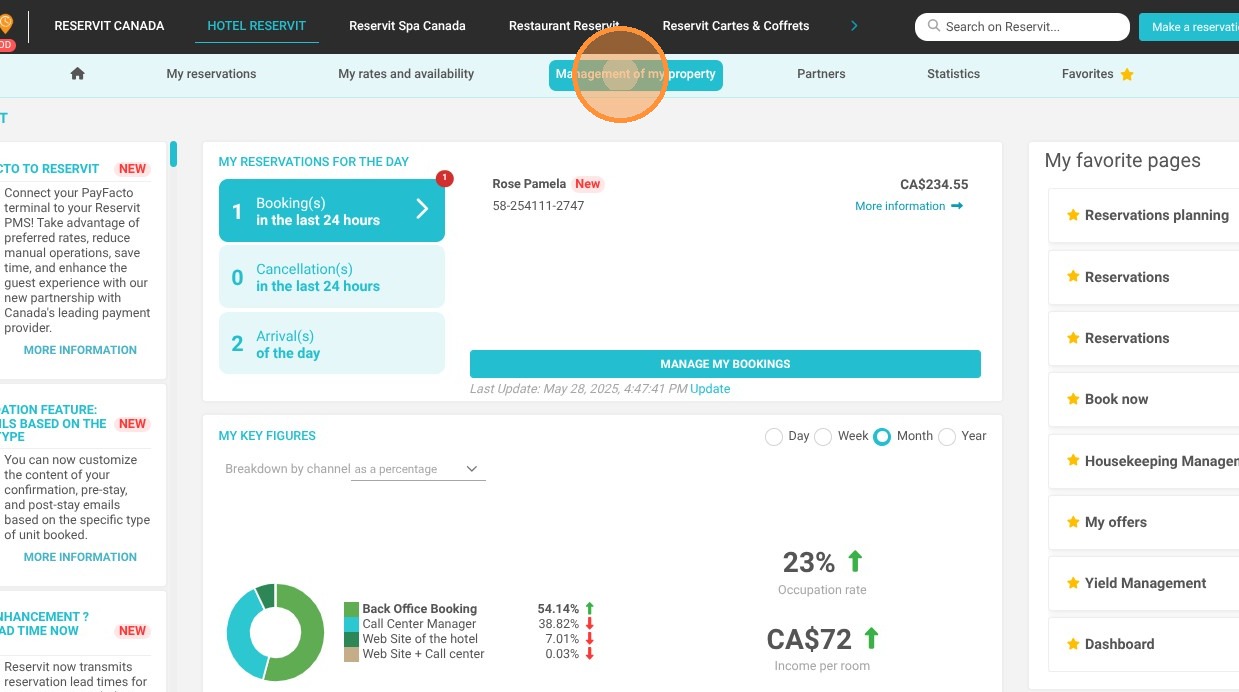Image resolution: width=1239 pixels, height=692 pixels.
Task: Click the green arrow next to 54.14%
Action: (590, 609)
